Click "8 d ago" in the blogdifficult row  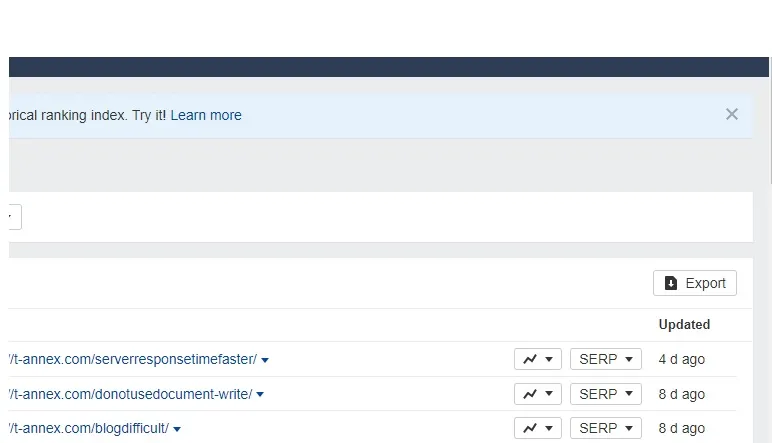[x=682, y=428]
